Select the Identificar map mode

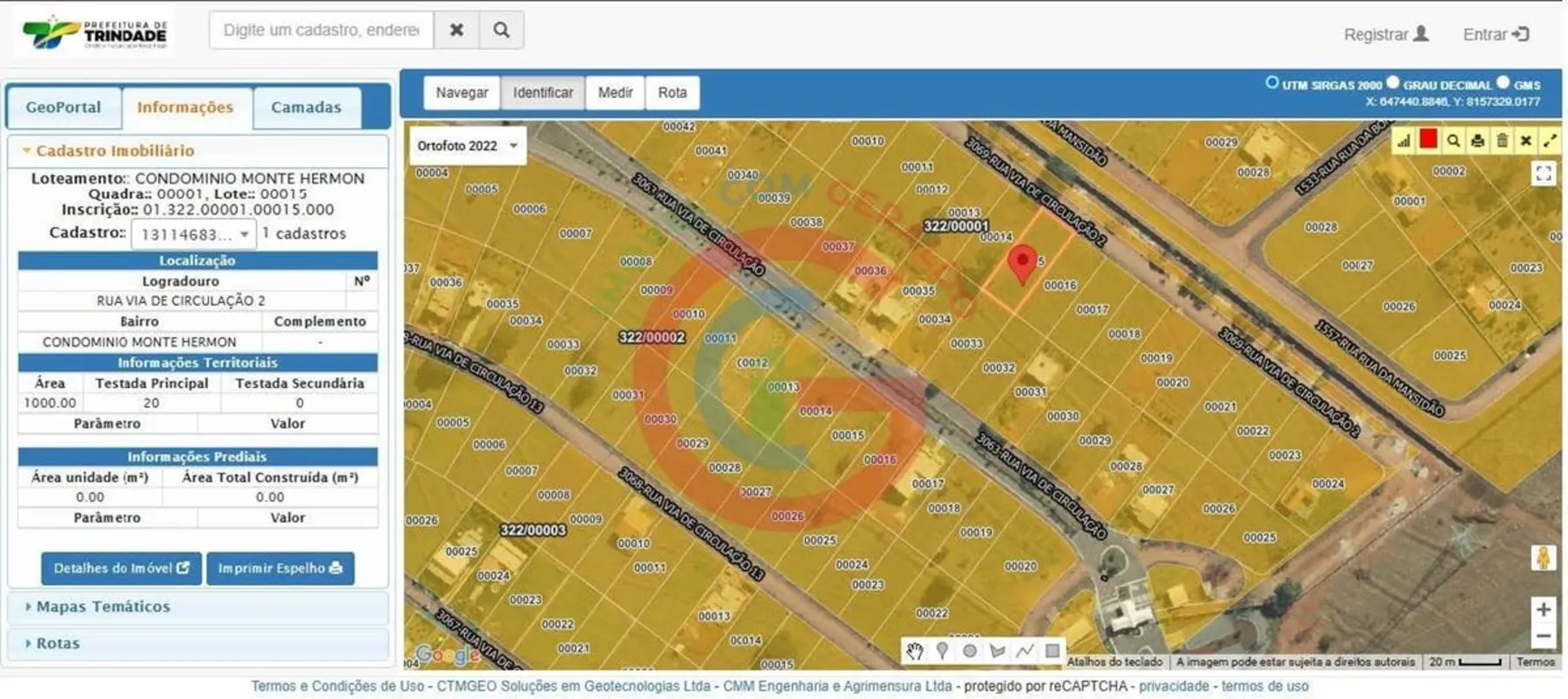click(x=543, y=93)
